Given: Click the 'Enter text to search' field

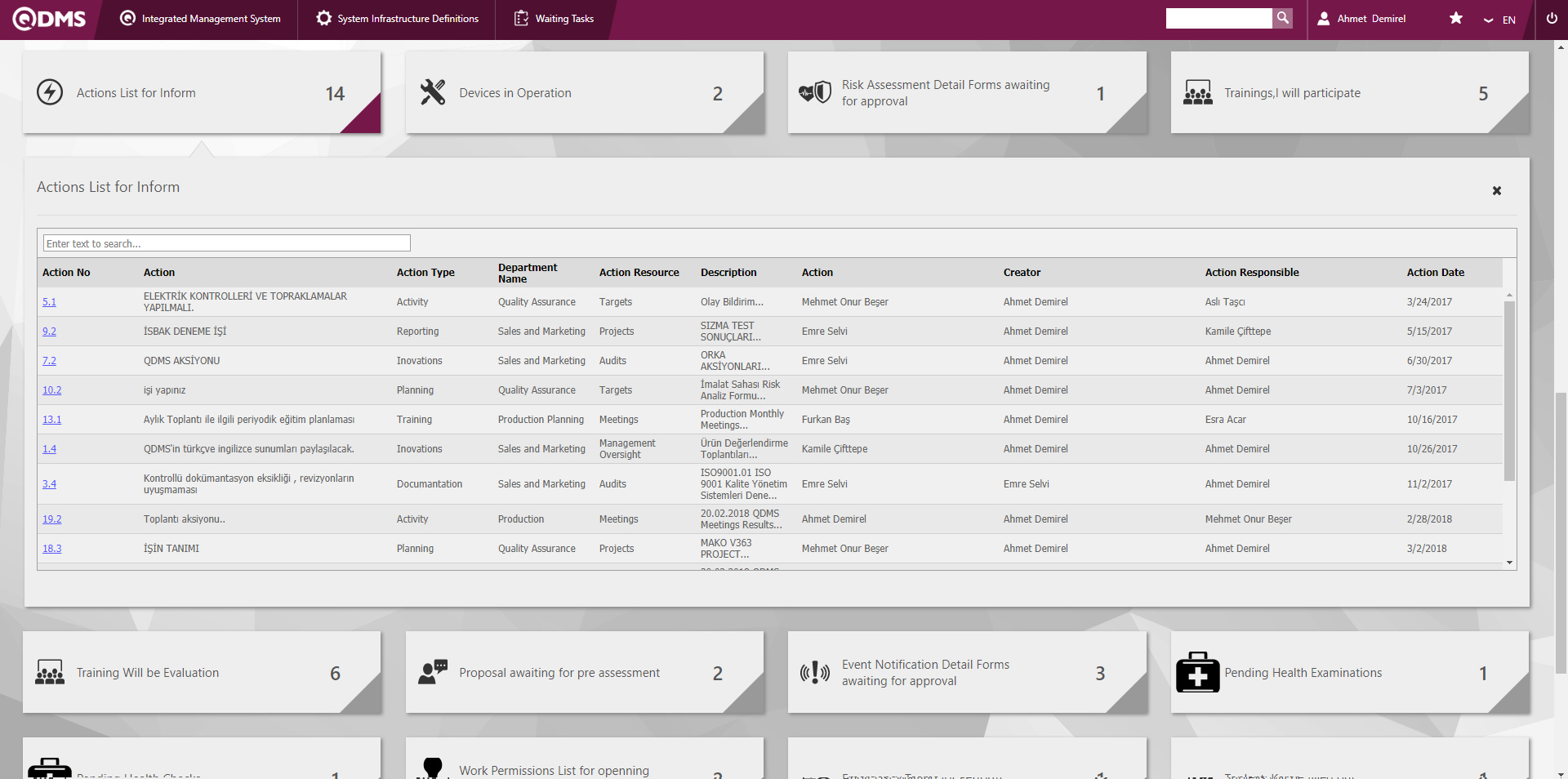Looking at the screenshot, I should (x=227, y=243).
